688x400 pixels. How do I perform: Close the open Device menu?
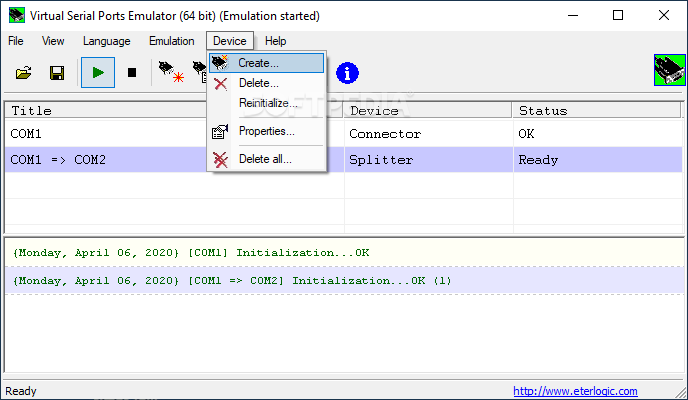point(230,41)
